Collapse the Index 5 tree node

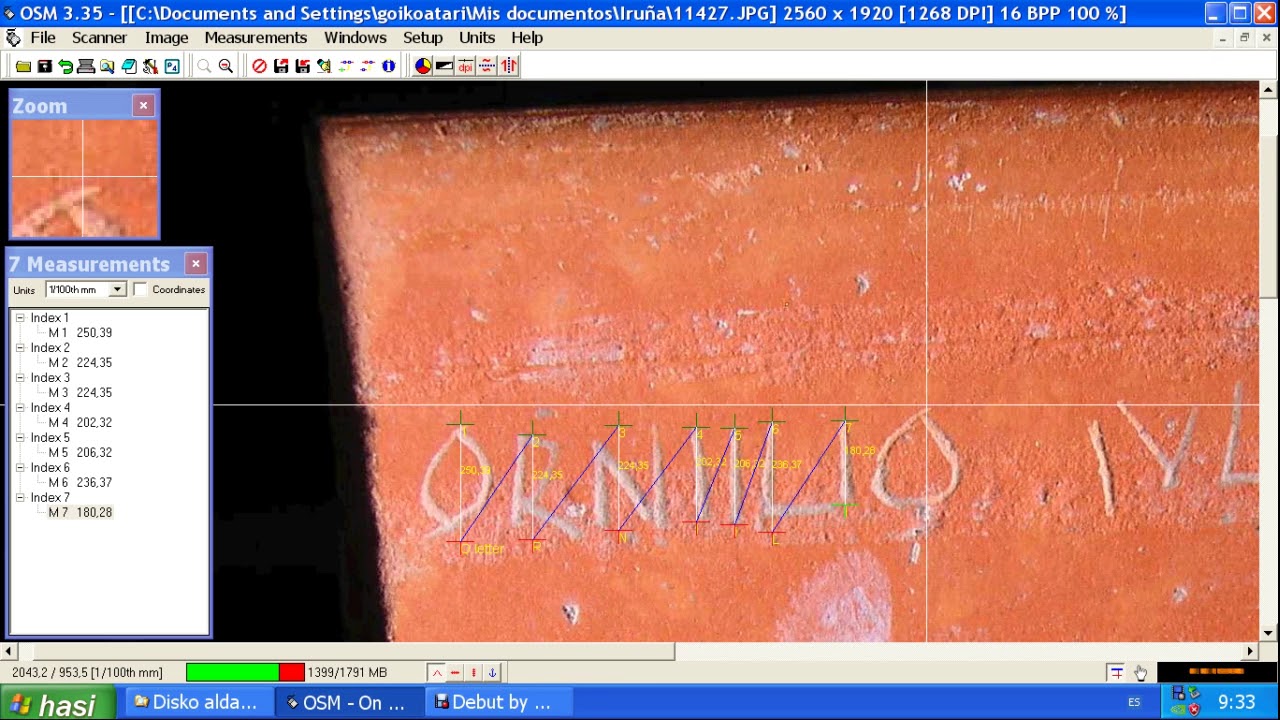pos(20,438)
